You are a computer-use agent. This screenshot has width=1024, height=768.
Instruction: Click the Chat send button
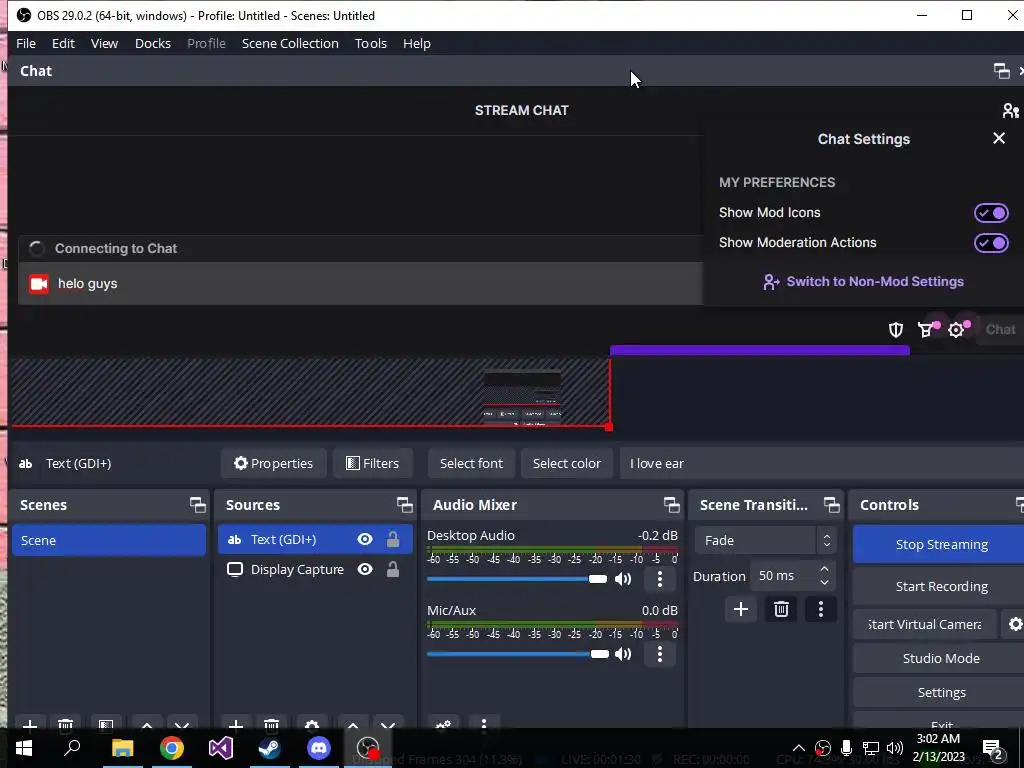click(1000, 330)
